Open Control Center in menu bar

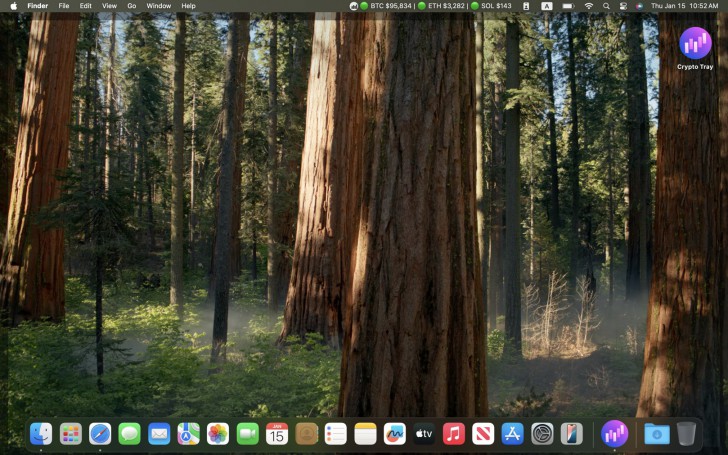(622, 6)
